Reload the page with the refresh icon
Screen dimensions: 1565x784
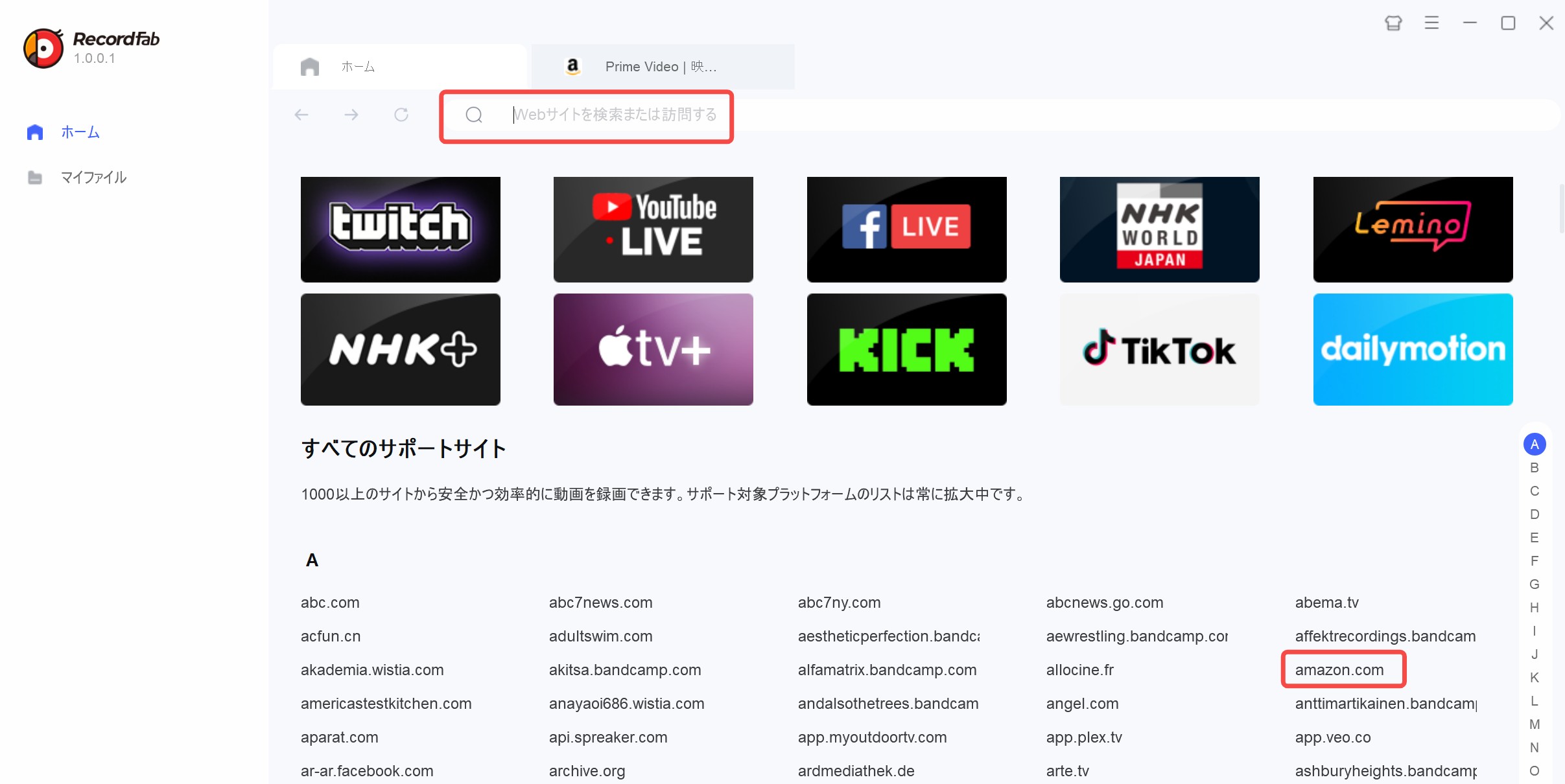coord(401,115)
